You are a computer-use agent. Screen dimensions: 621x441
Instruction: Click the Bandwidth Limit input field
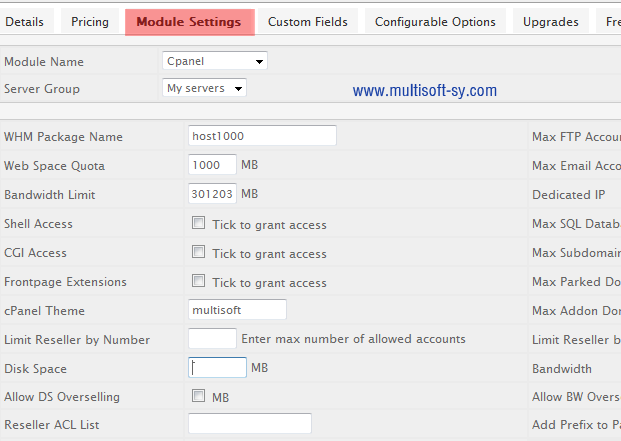212,194
